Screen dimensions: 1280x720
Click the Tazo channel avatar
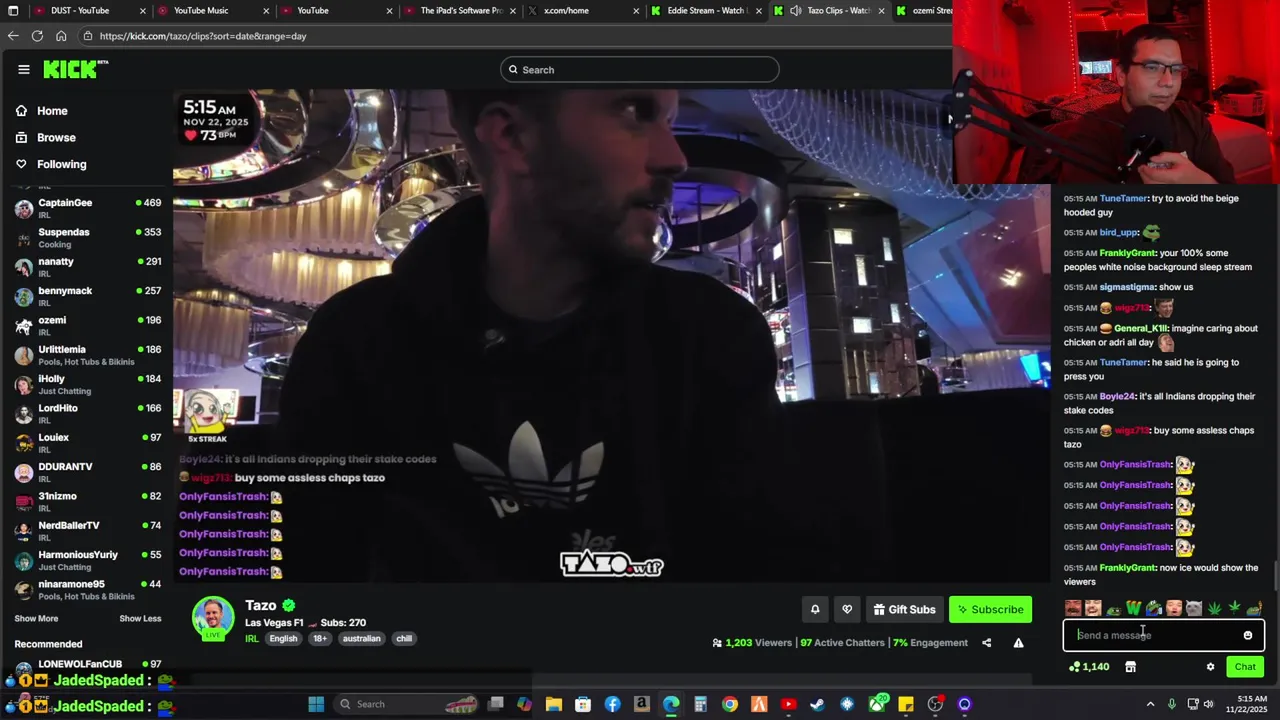(x=213, y=618)
